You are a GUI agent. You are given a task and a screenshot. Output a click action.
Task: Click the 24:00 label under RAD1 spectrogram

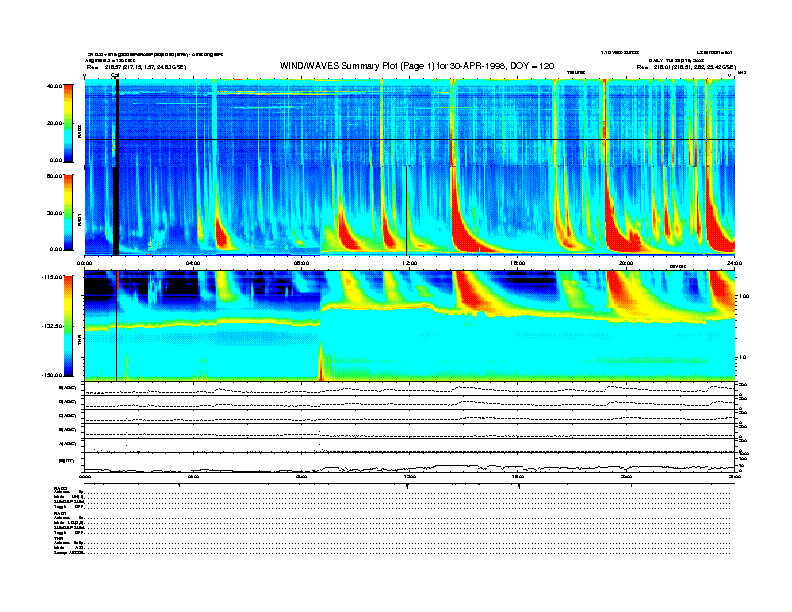coord(734,263)
